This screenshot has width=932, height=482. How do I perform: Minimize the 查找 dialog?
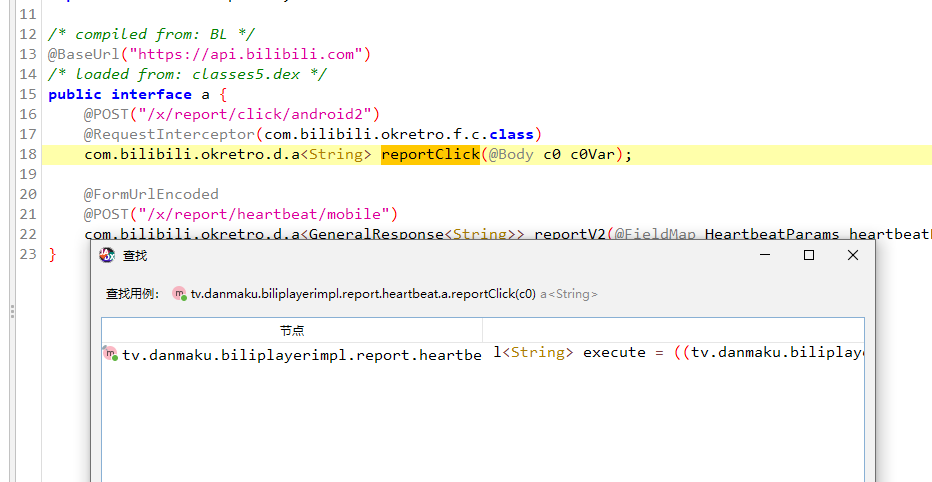coord(765,255)
